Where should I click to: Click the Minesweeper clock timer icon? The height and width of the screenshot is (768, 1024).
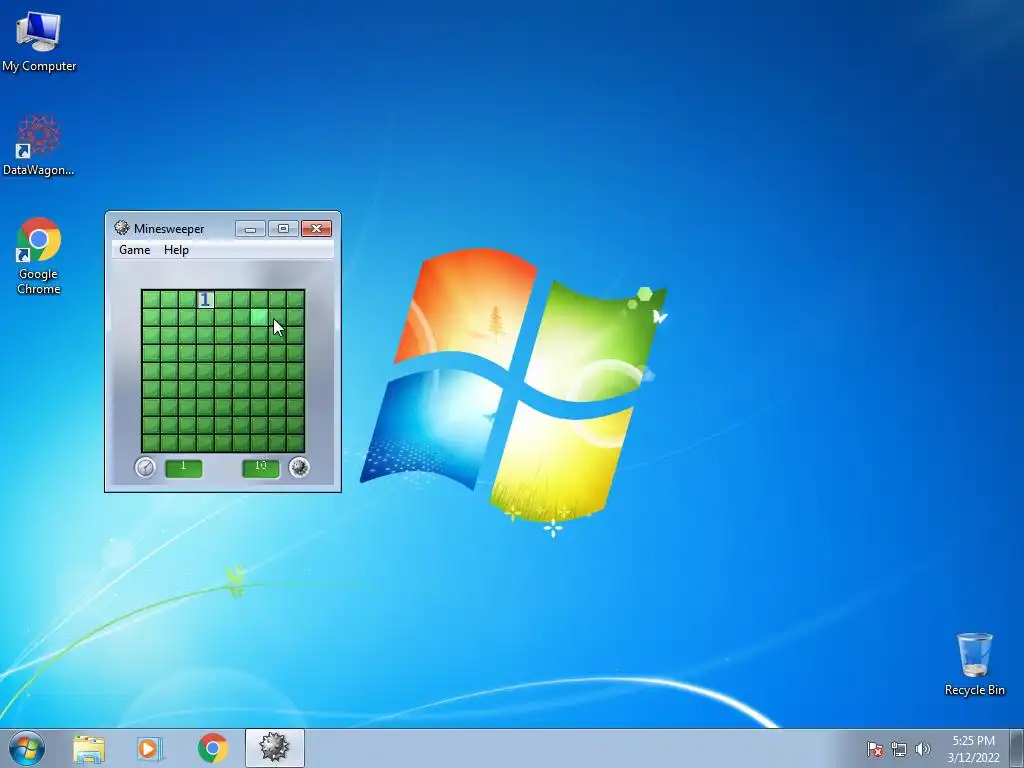pos(145,468)
